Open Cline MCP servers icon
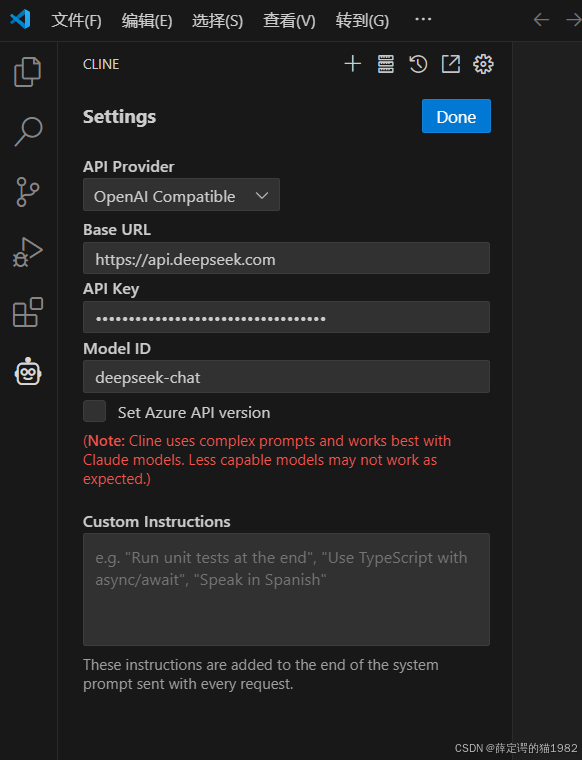Screen dimensions: 582x760 (x=386, y=64)
